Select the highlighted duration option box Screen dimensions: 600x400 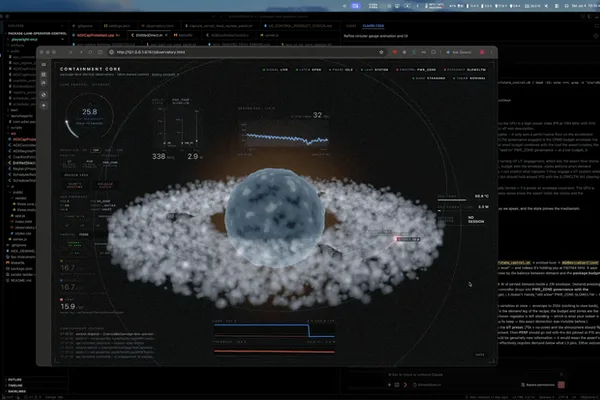point(96,150)
